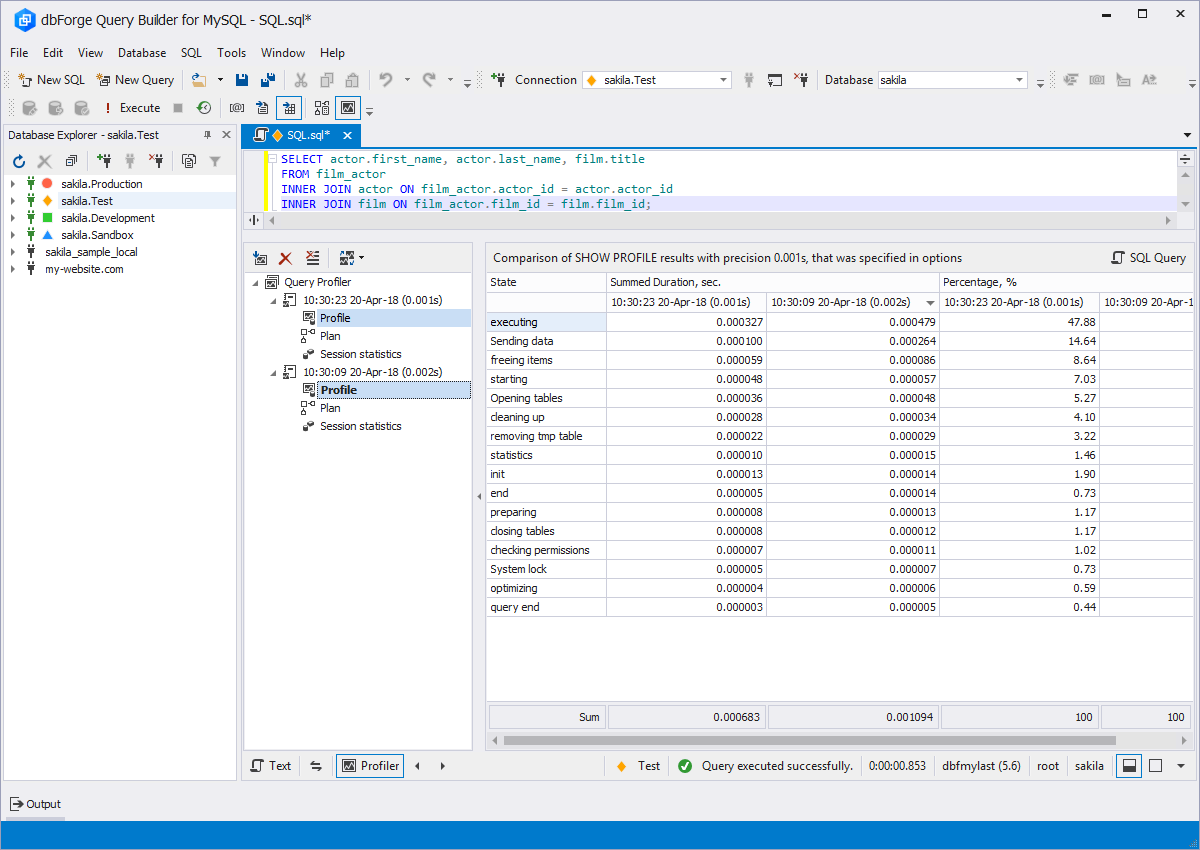Image resolution: width=1200 pixels, height=850 pixels.
Task: Open the query execution history icon
Action: pyautogui.click(x=204, y=108)
